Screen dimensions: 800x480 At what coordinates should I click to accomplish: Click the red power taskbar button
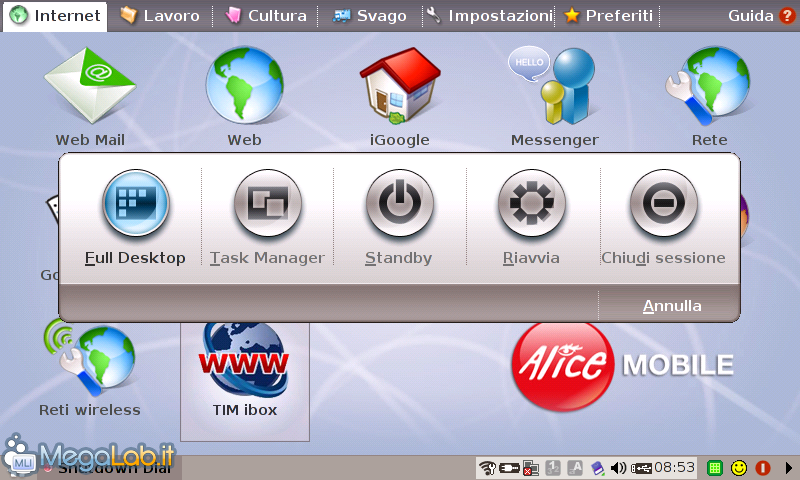763,468
